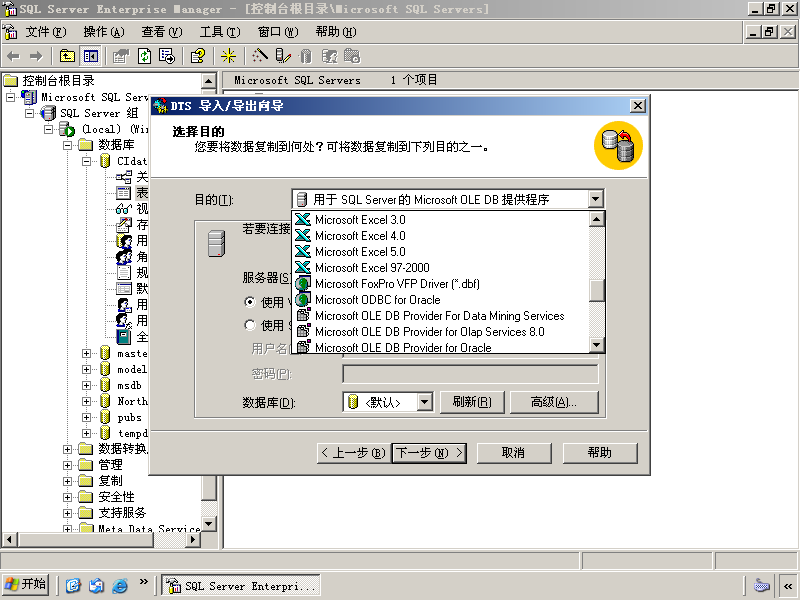Open the 帮助(H) menu
The height and width of the screenshot is (600, 800).
[x=336, y=32]
